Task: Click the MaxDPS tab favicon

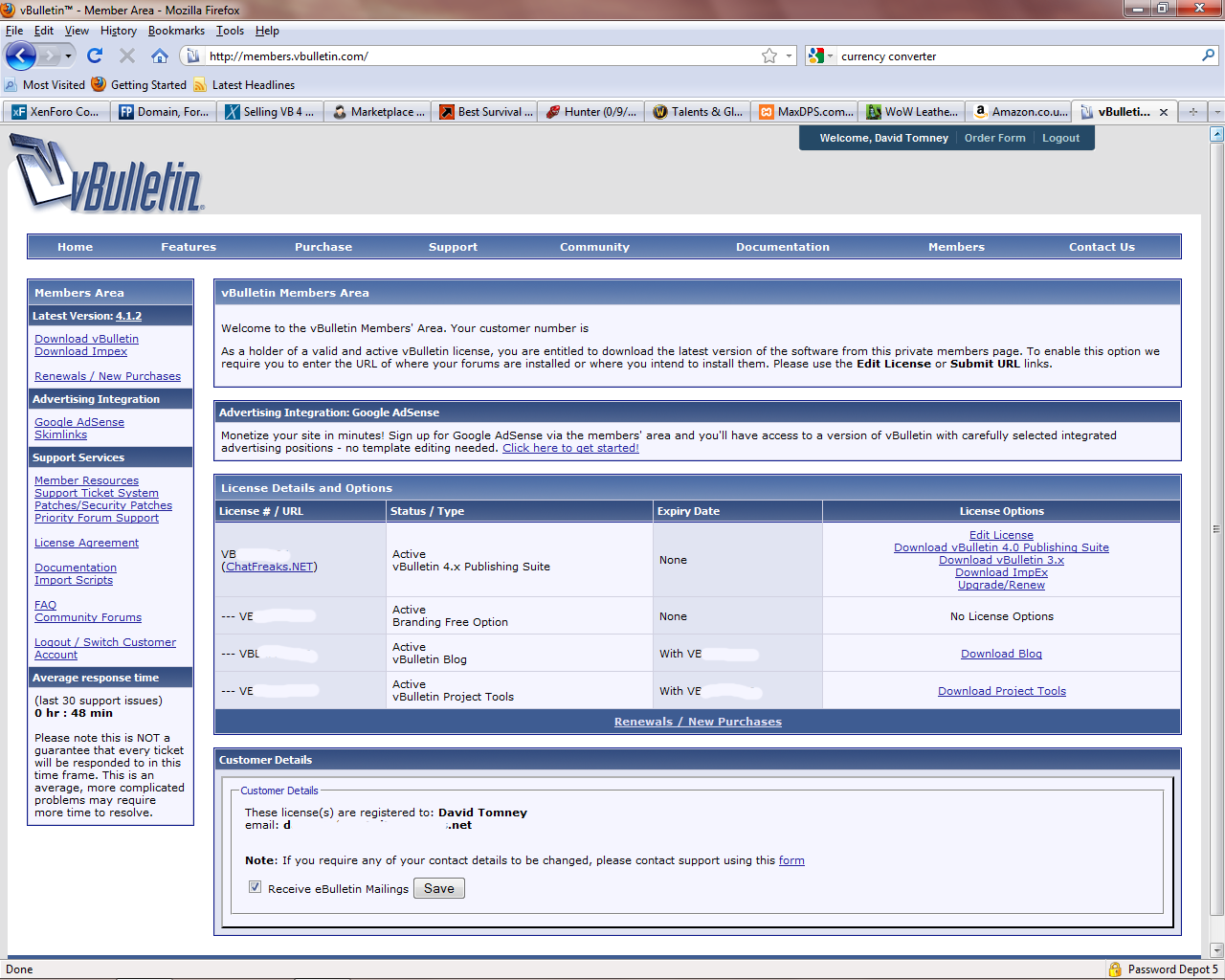Action: point(767,112)
